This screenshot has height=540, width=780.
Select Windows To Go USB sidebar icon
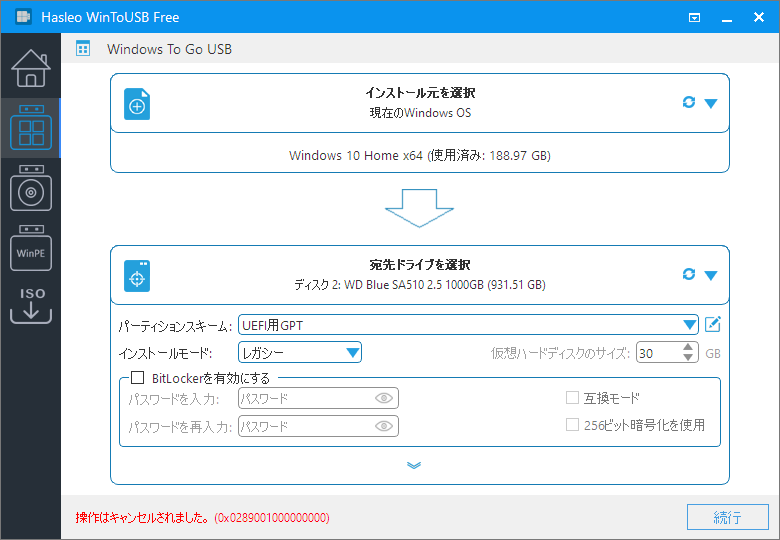pyautogui.click(x=31, y=127)
